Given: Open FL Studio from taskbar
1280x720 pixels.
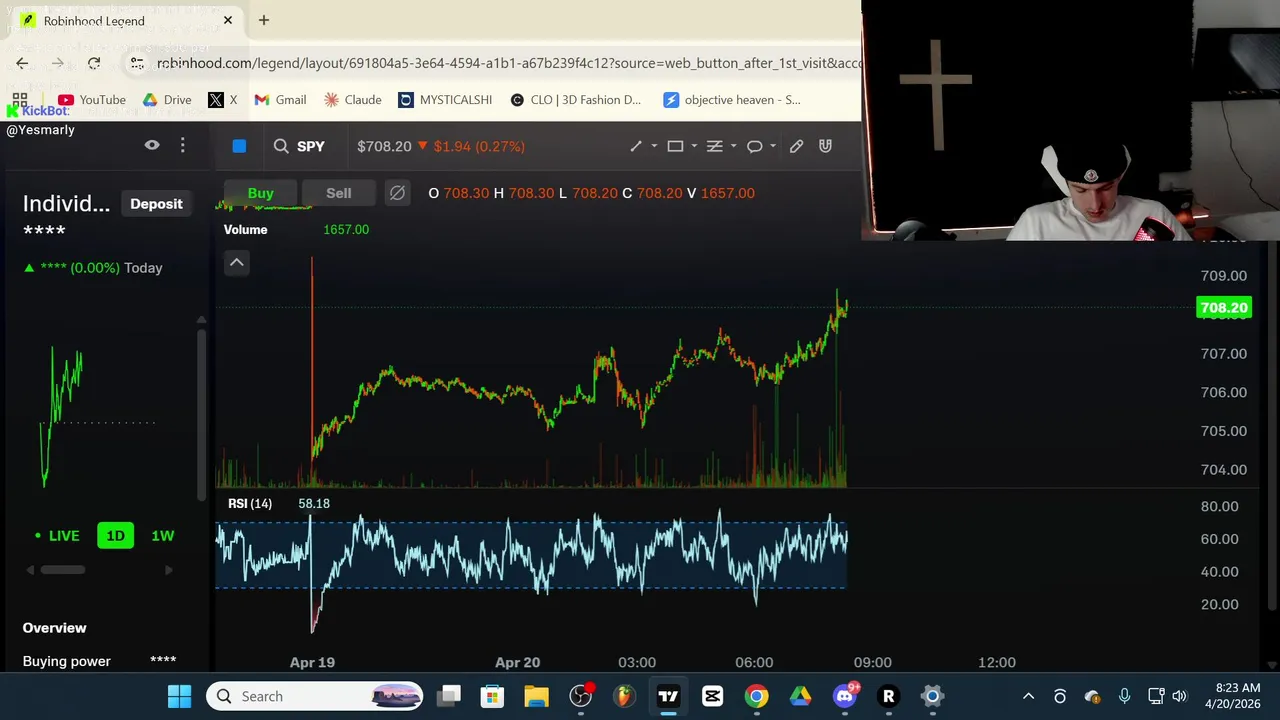Looking at the screenshot, I should coord(624,696).
